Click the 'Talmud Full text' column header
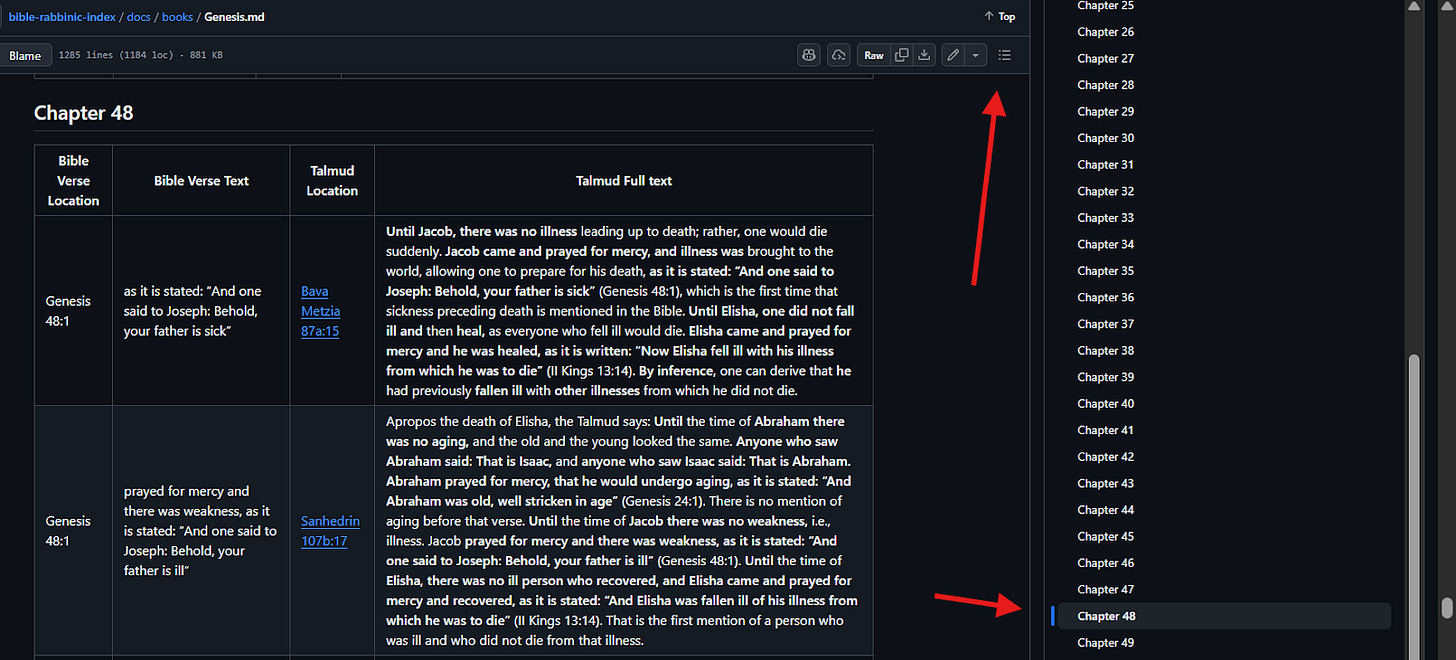 (x=624, y=181)
